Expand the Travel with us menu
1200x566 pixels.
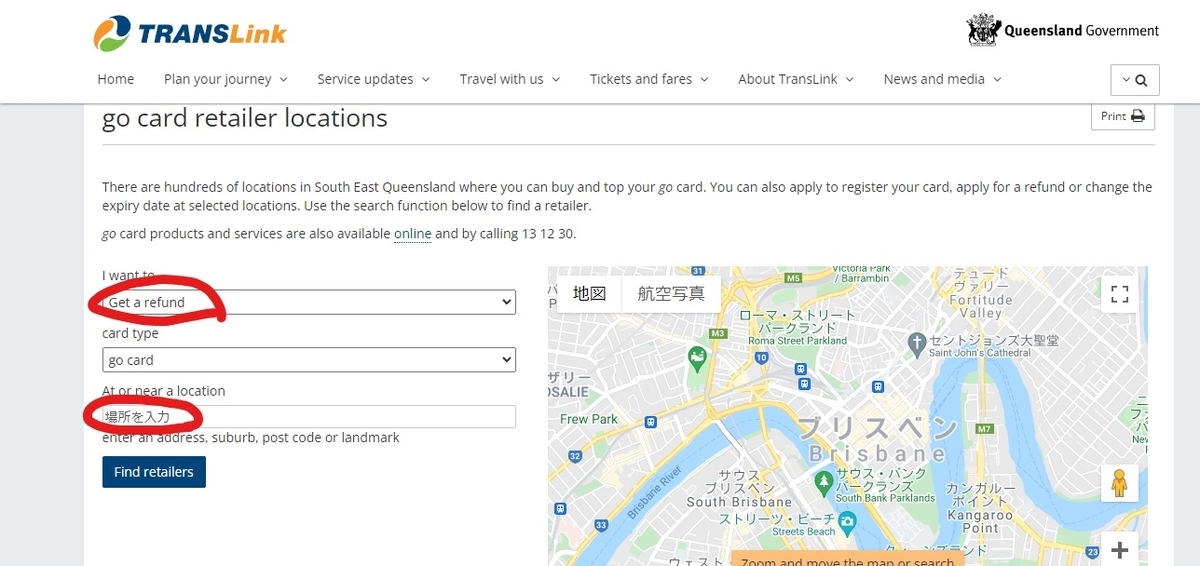tap(510, 79)
